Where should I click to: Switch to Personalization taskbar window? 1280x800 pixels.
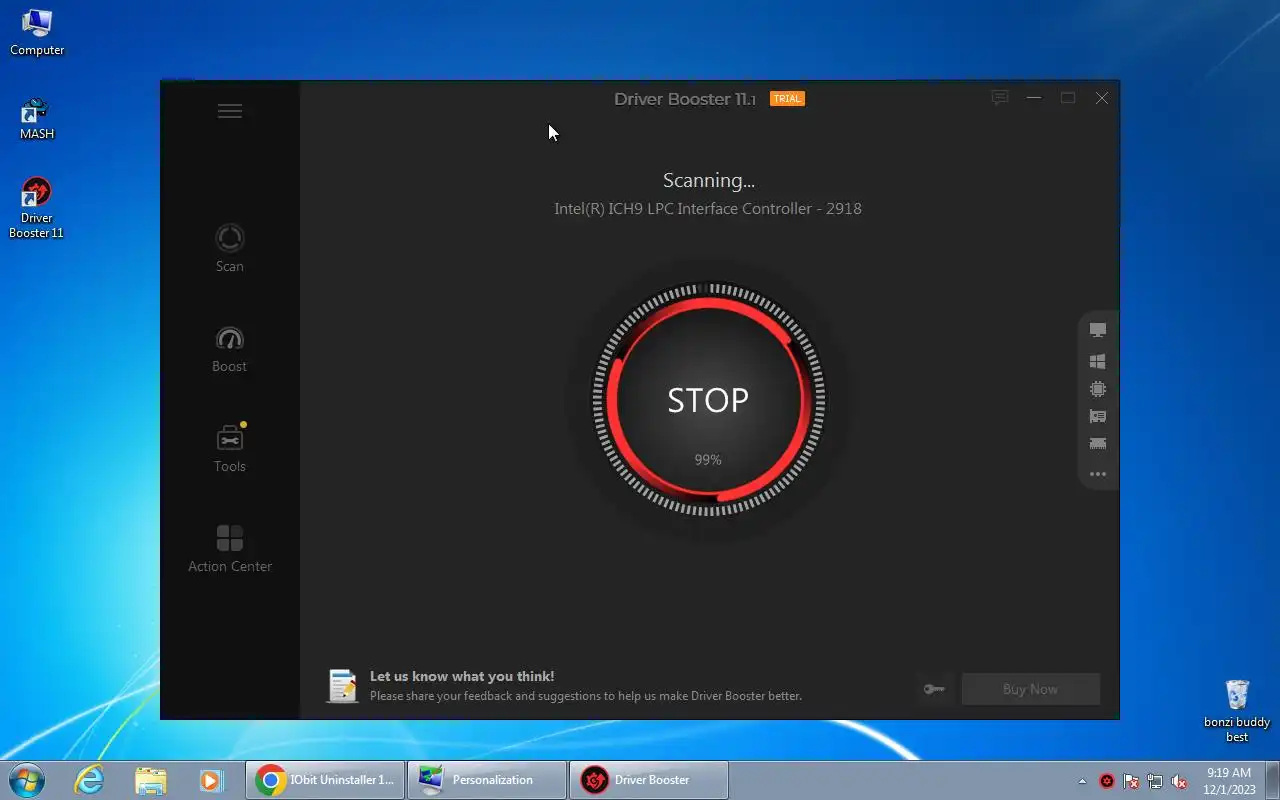(487, 780)
